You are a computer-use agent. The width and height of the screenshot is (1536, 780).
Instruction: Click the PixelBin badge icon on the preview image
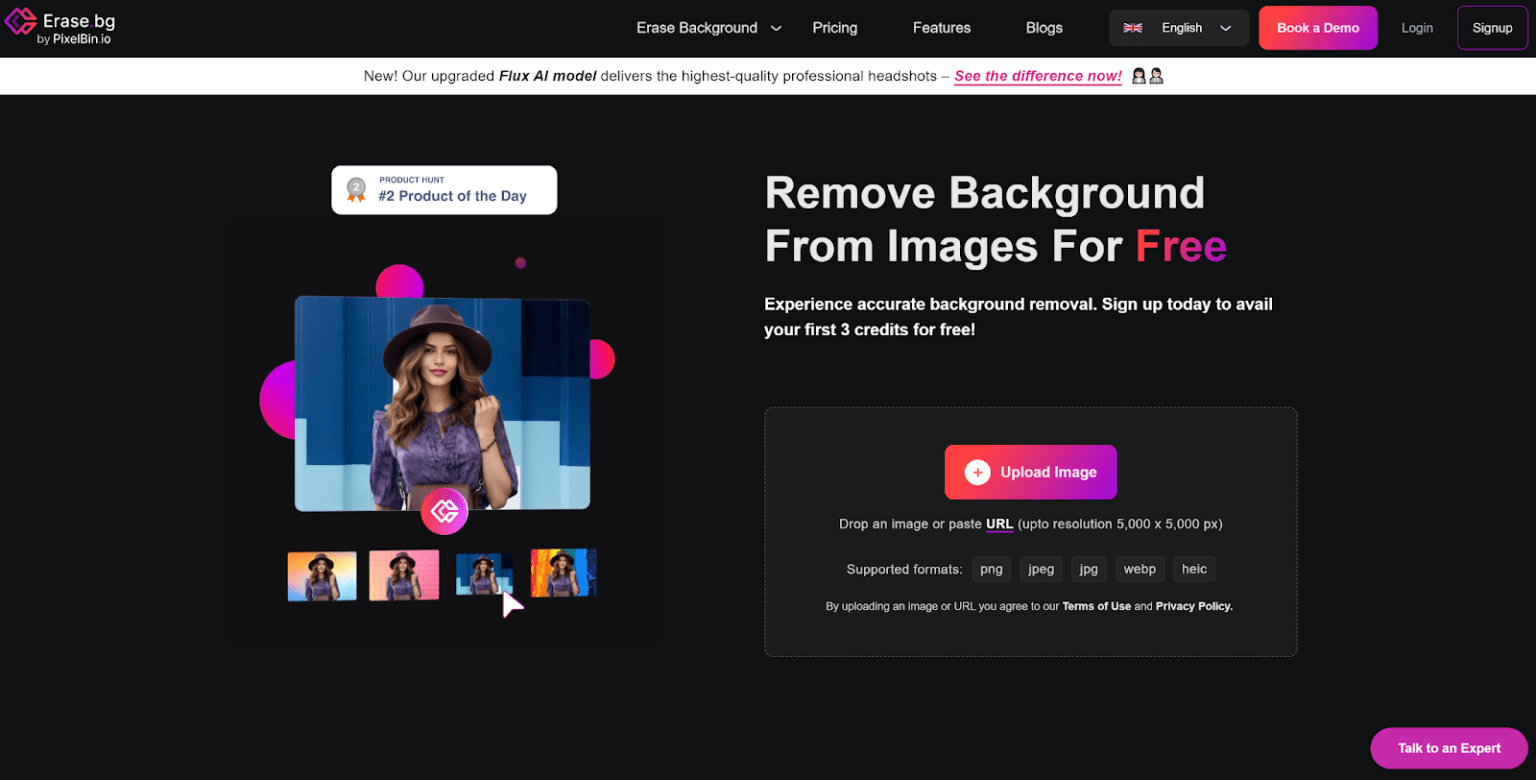click(444, 511)
